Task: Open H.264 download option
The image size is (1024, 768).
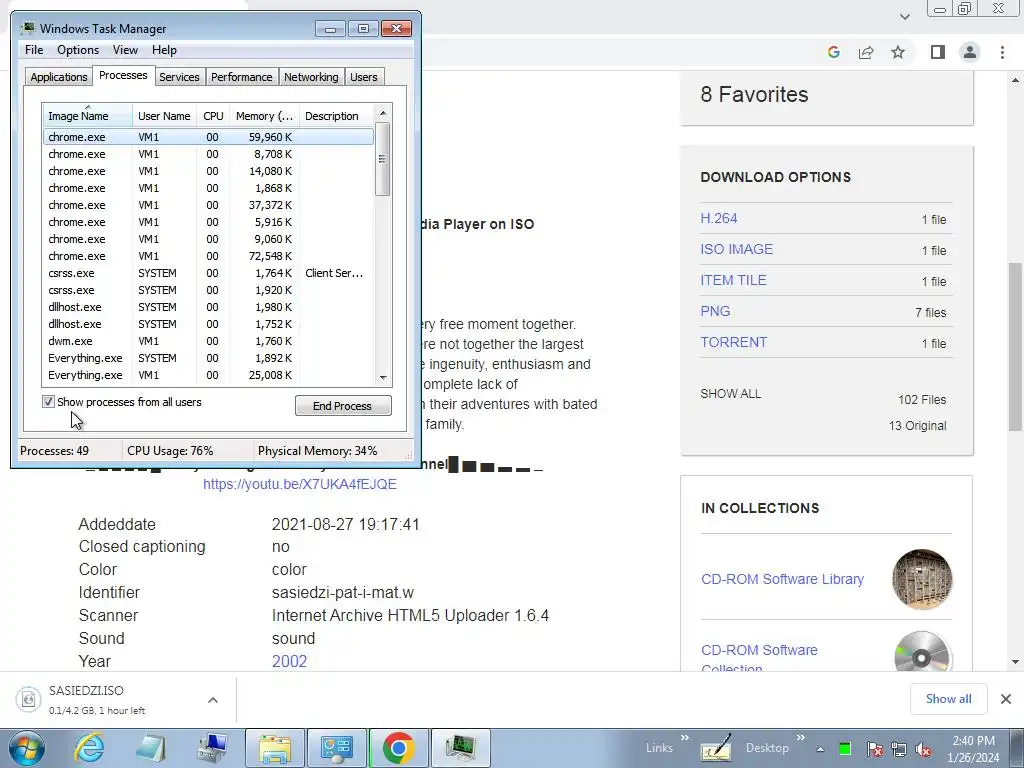Action: [x=718, y=218]
